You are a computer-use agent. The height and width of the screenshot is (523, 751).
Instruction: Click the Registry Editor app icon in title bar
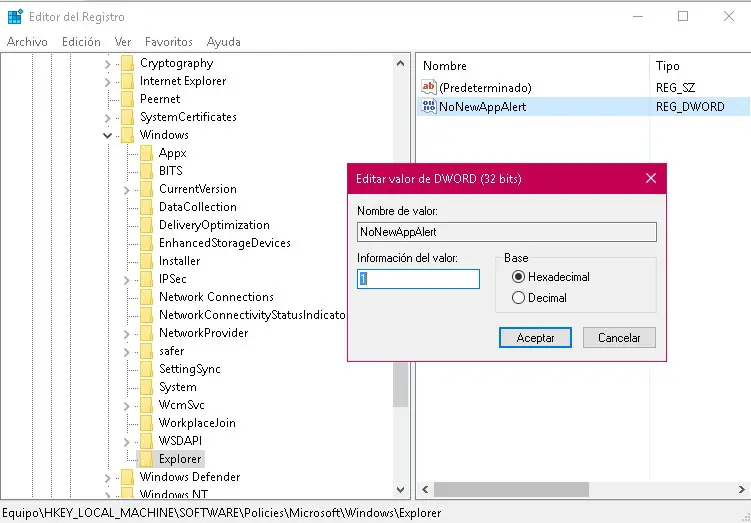coord(15,16)
